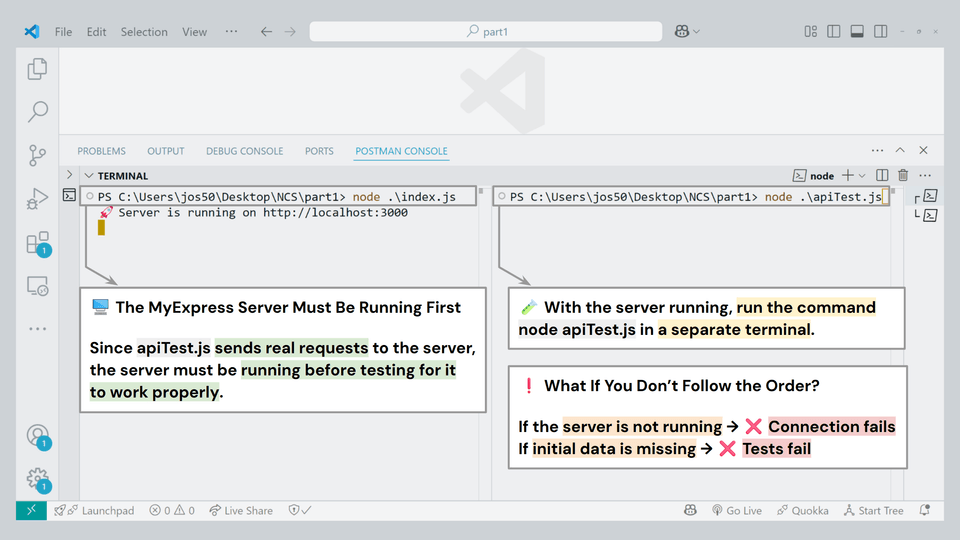Open panel views and more actions ellipsis

(x=877, y=150)
